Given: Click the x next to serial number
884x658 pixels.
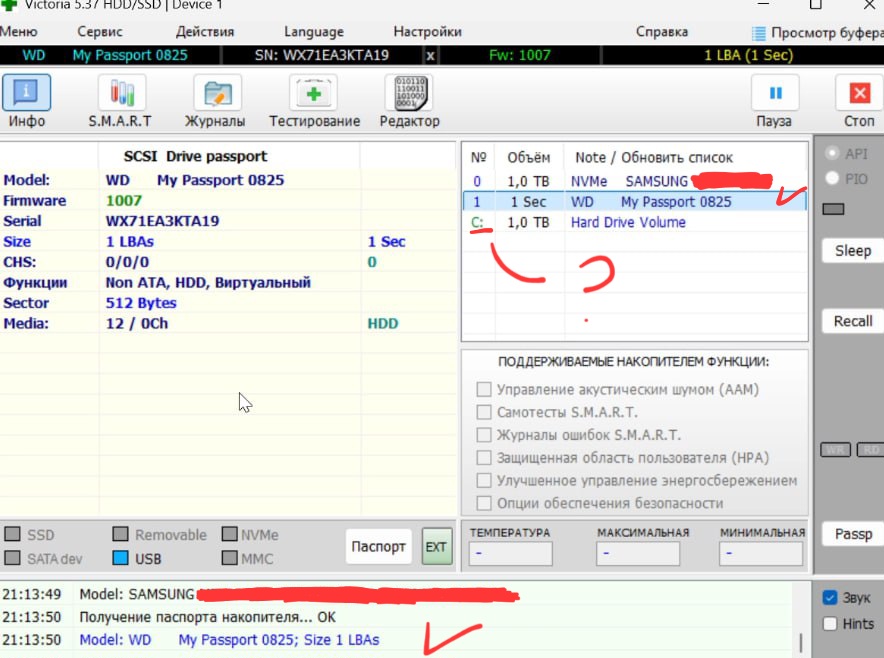Looking at the screenshot, I should pyautogui.click(x=430, y=55).
